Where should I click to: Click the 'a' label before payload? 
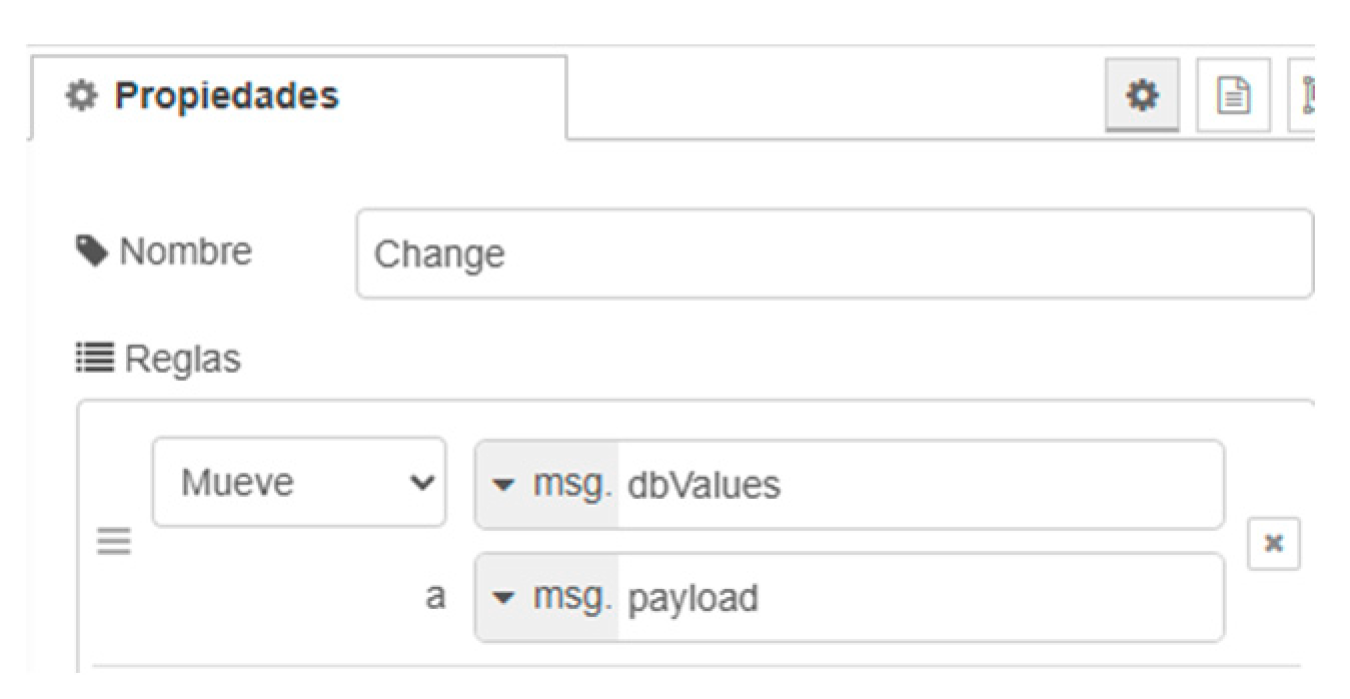(436, 598)
